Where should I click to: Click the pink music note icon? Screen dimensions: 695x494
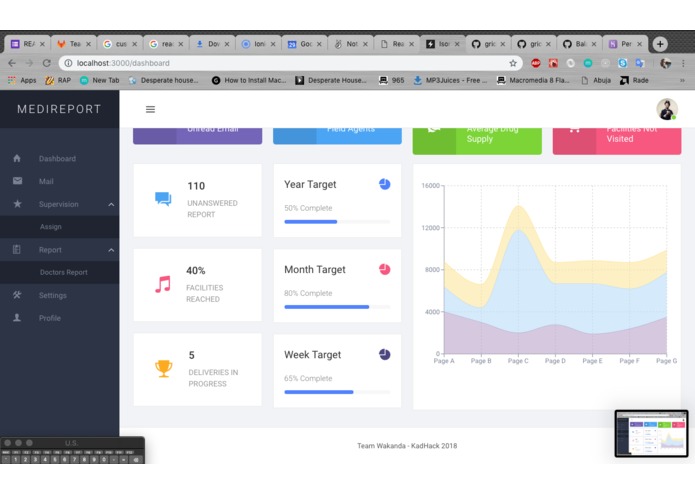tap(163, 284)
